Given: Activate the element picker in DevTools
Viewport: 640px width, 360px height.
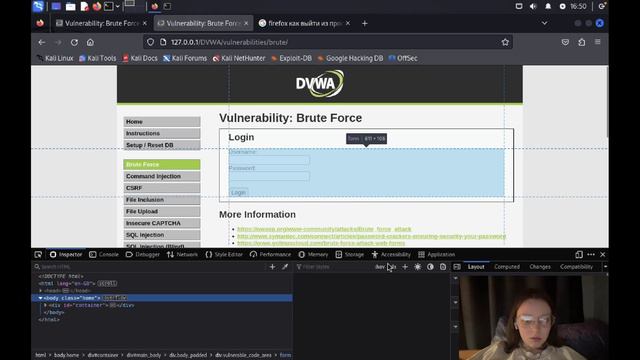Looking at the screenshot, I should point(38,255).
